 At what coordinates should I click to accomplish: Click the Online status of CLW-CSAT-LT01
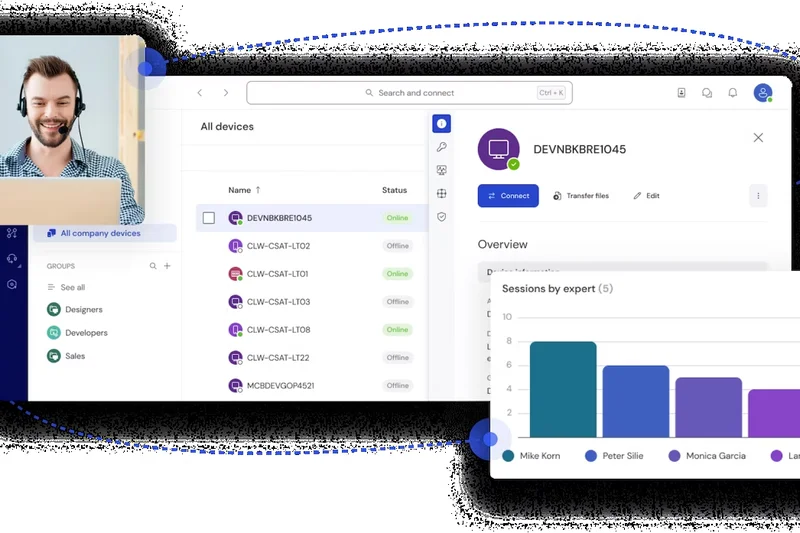(x=397, y=274)
